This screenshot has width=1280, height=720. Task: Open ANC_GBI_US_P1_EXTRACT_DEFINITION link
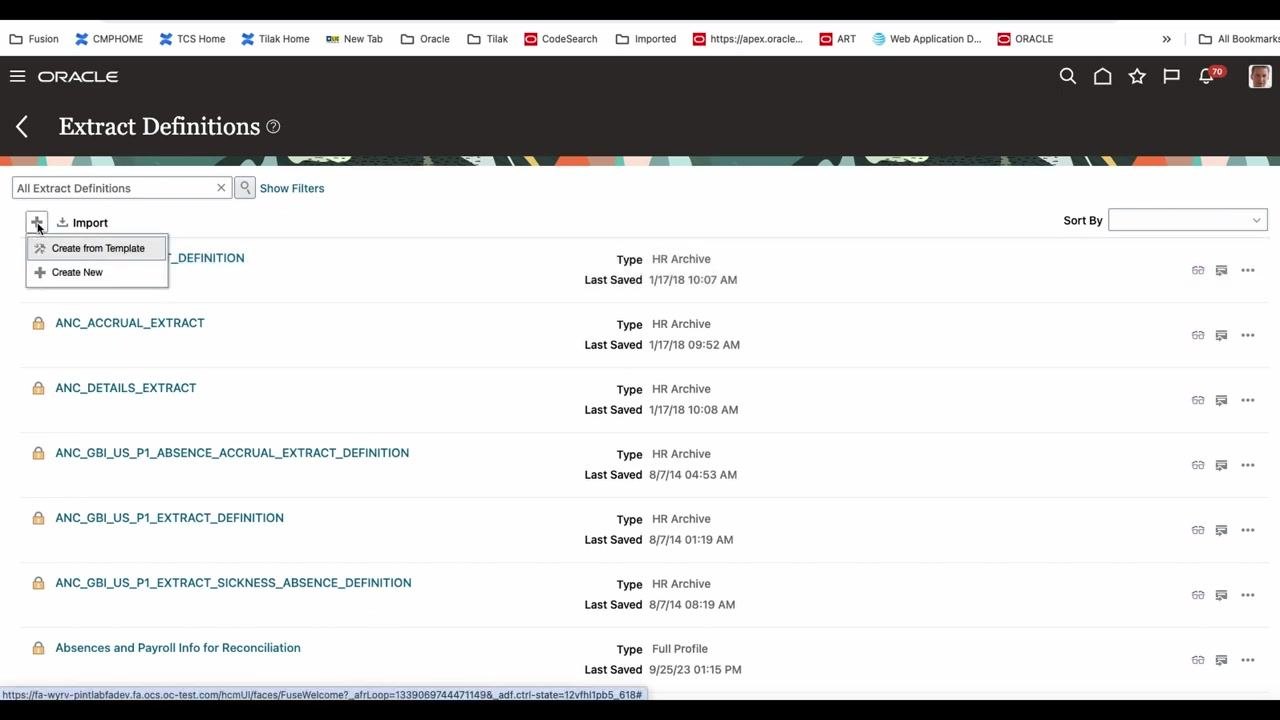click(169, 518)
